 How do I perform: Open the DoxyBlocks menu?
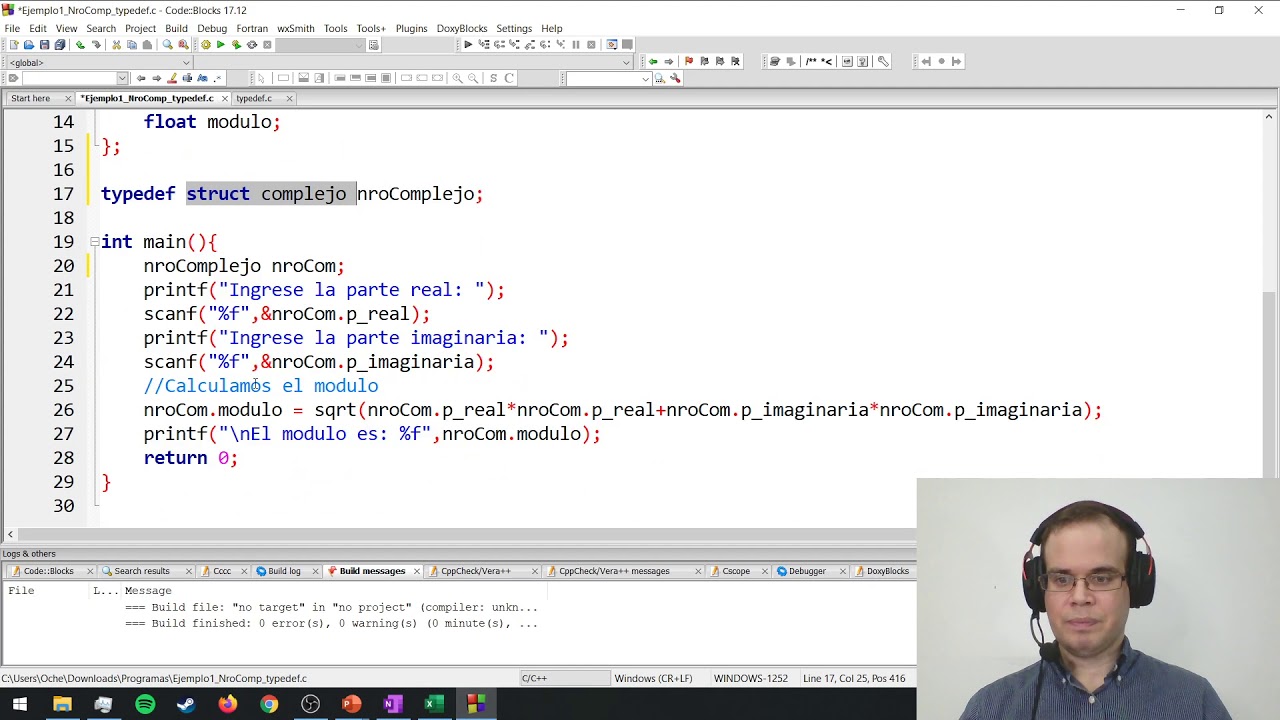462,28
